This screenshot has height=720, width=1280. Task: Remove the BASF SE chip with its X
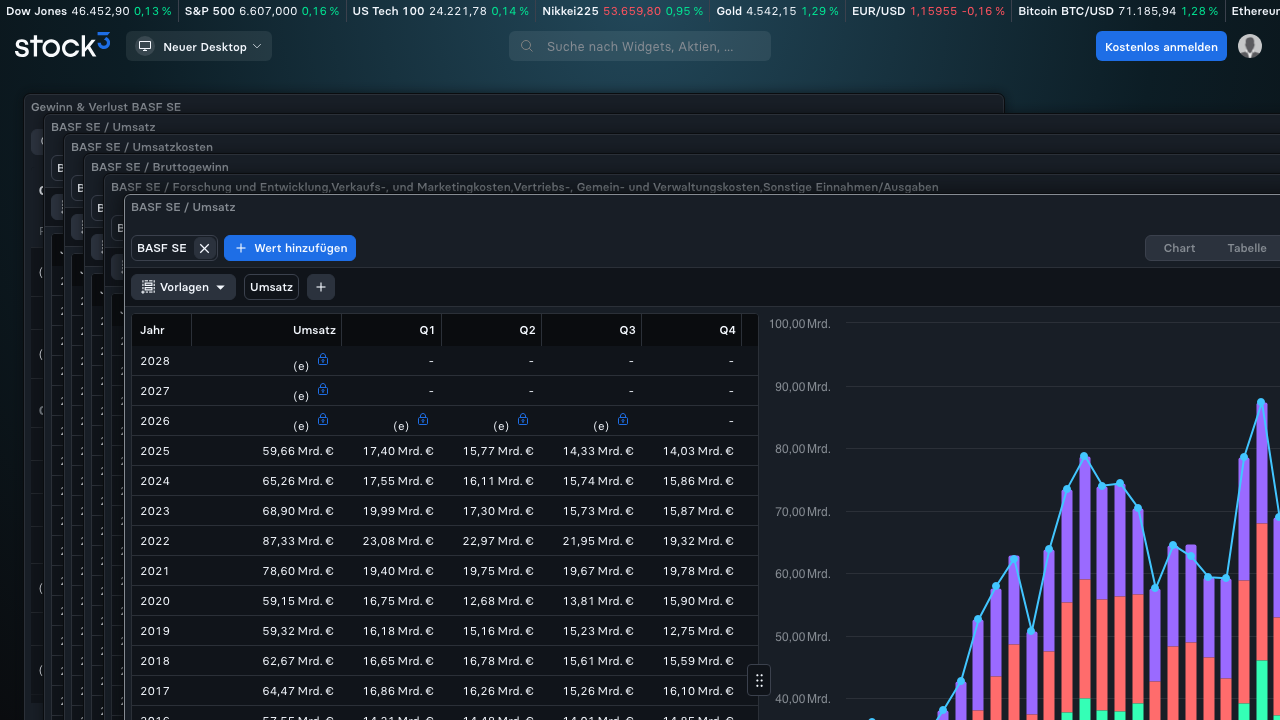click(x=204, y=248)
